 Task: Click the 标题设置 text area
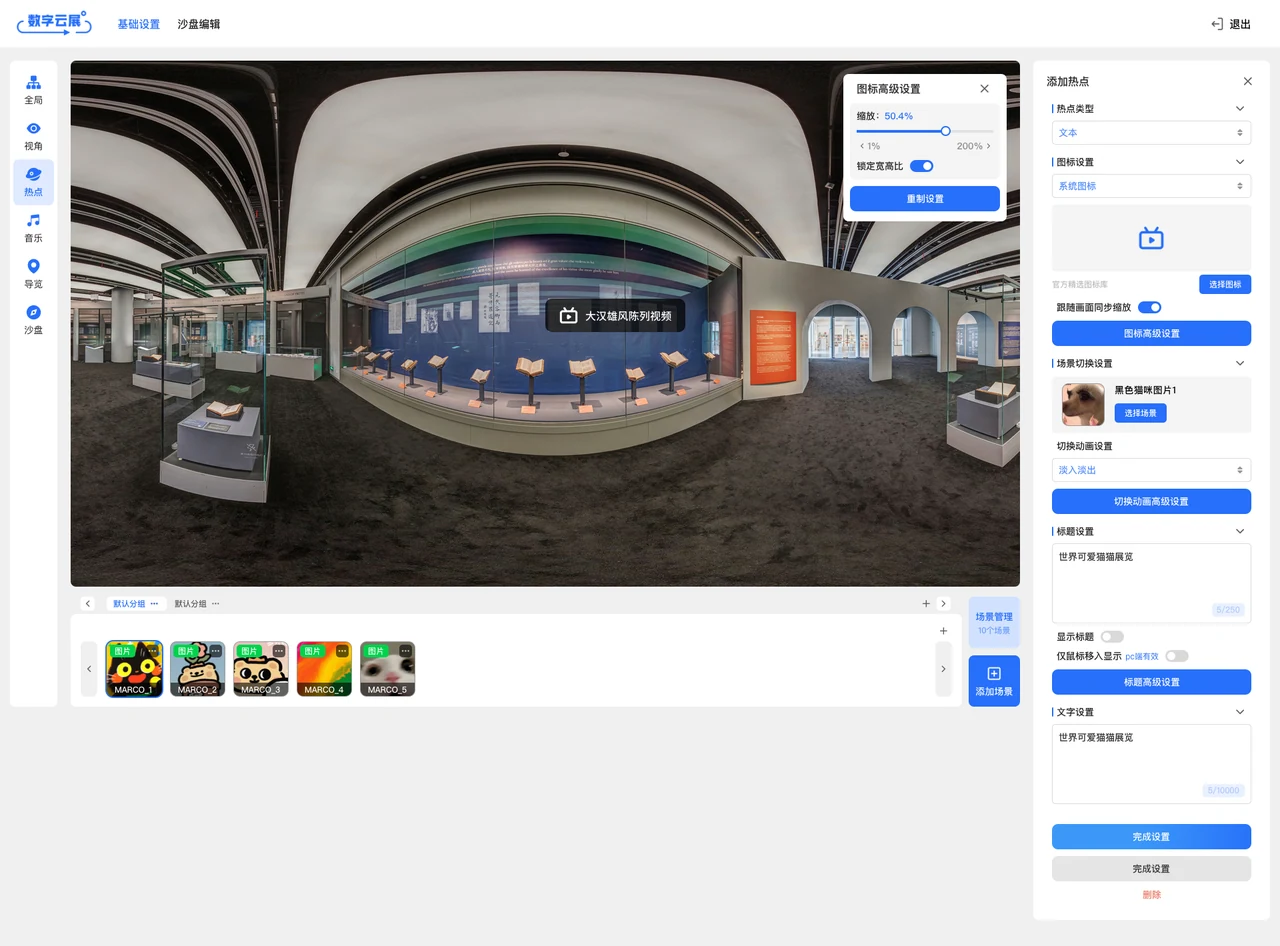point(1151,583)
